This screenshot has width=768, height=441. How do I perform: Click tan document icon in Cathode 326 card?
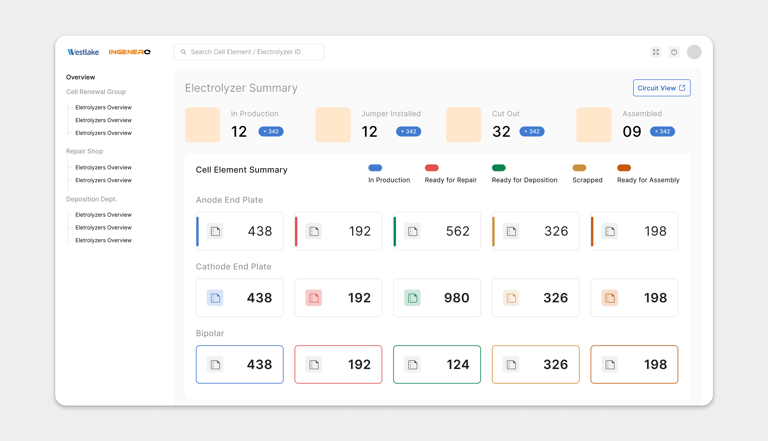[x=511, y=298]
